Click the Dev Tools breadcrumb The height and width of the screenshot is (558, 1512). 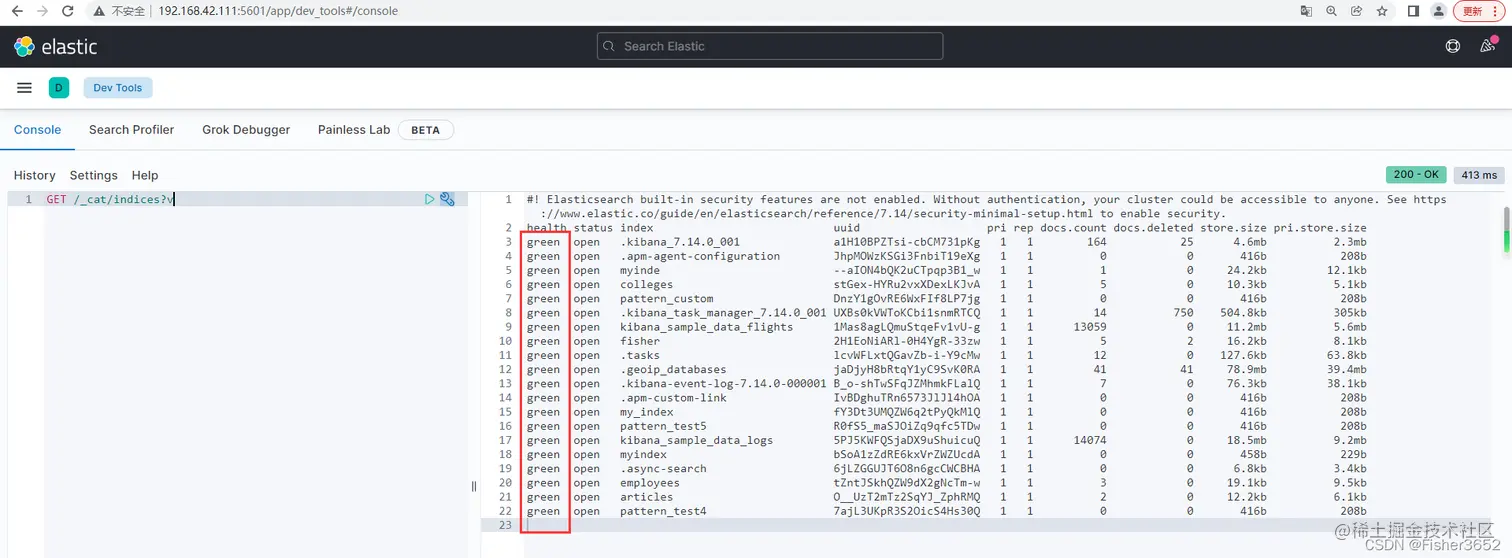click(118, 88)
